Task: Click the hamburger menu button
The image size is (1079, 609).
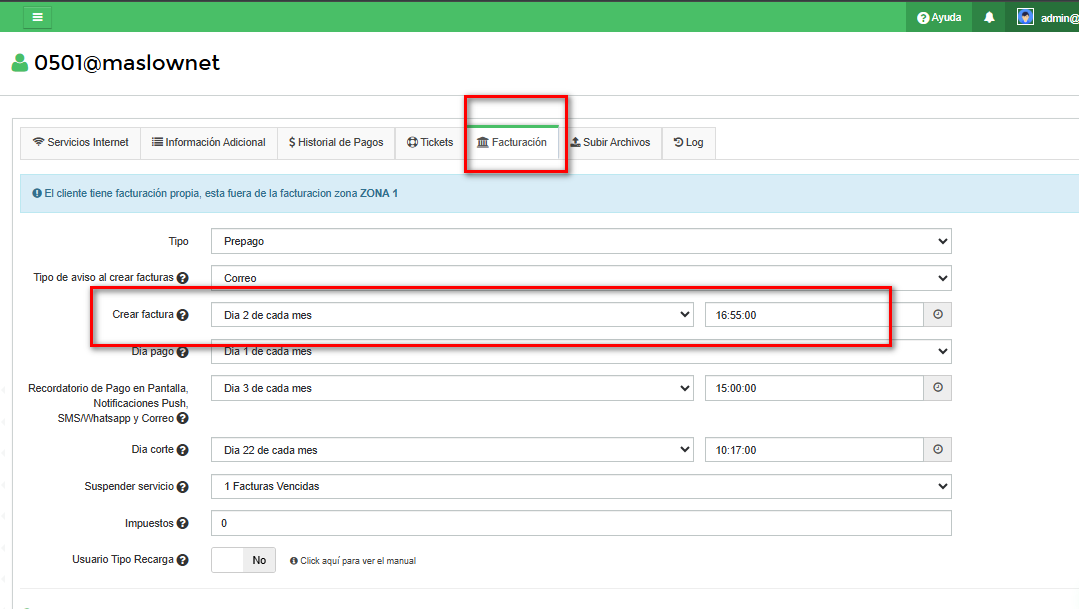Action: tap(37, 17)
